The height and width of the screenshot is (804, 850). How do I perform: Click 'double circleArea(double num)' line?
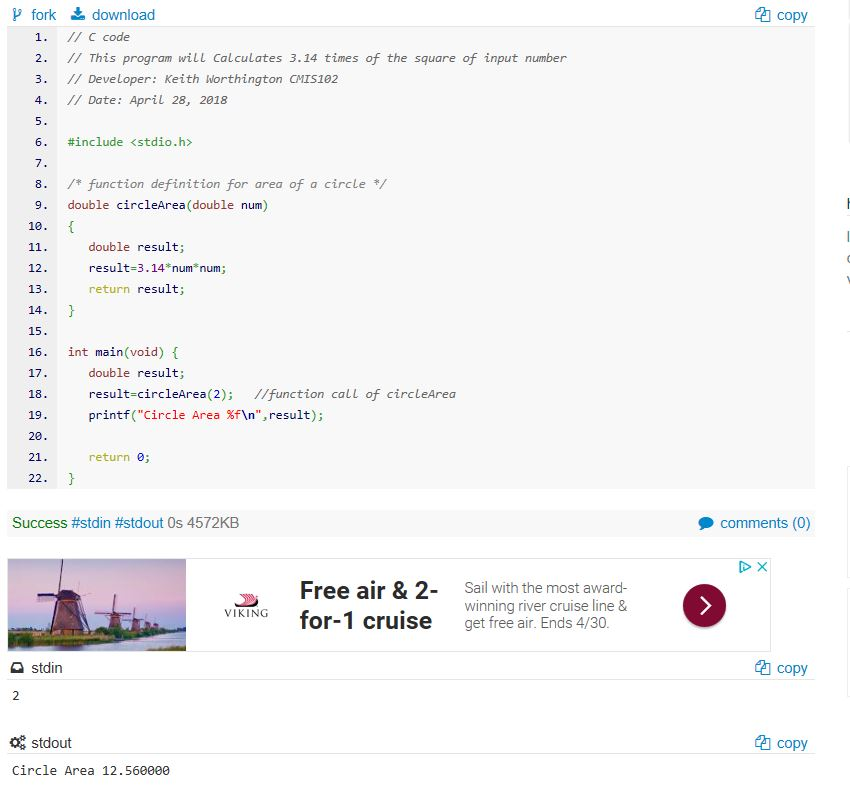tap(168, 205)
